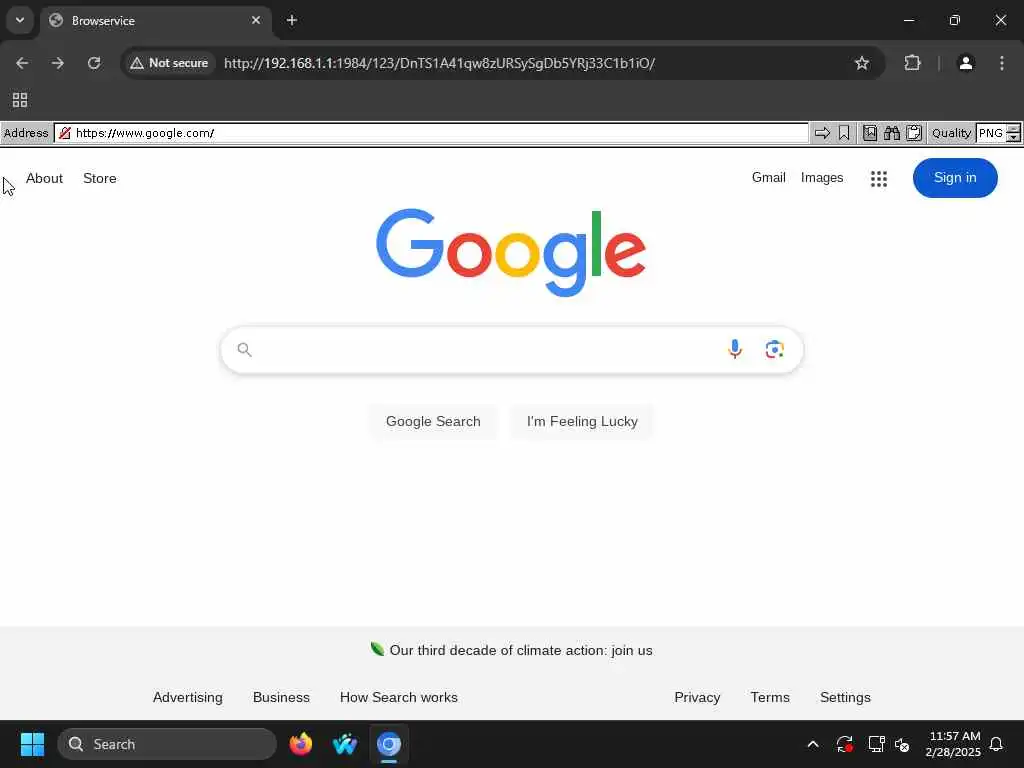Click the Browservice go arrow button
The image size is (1024, 768).
point(822,133)
